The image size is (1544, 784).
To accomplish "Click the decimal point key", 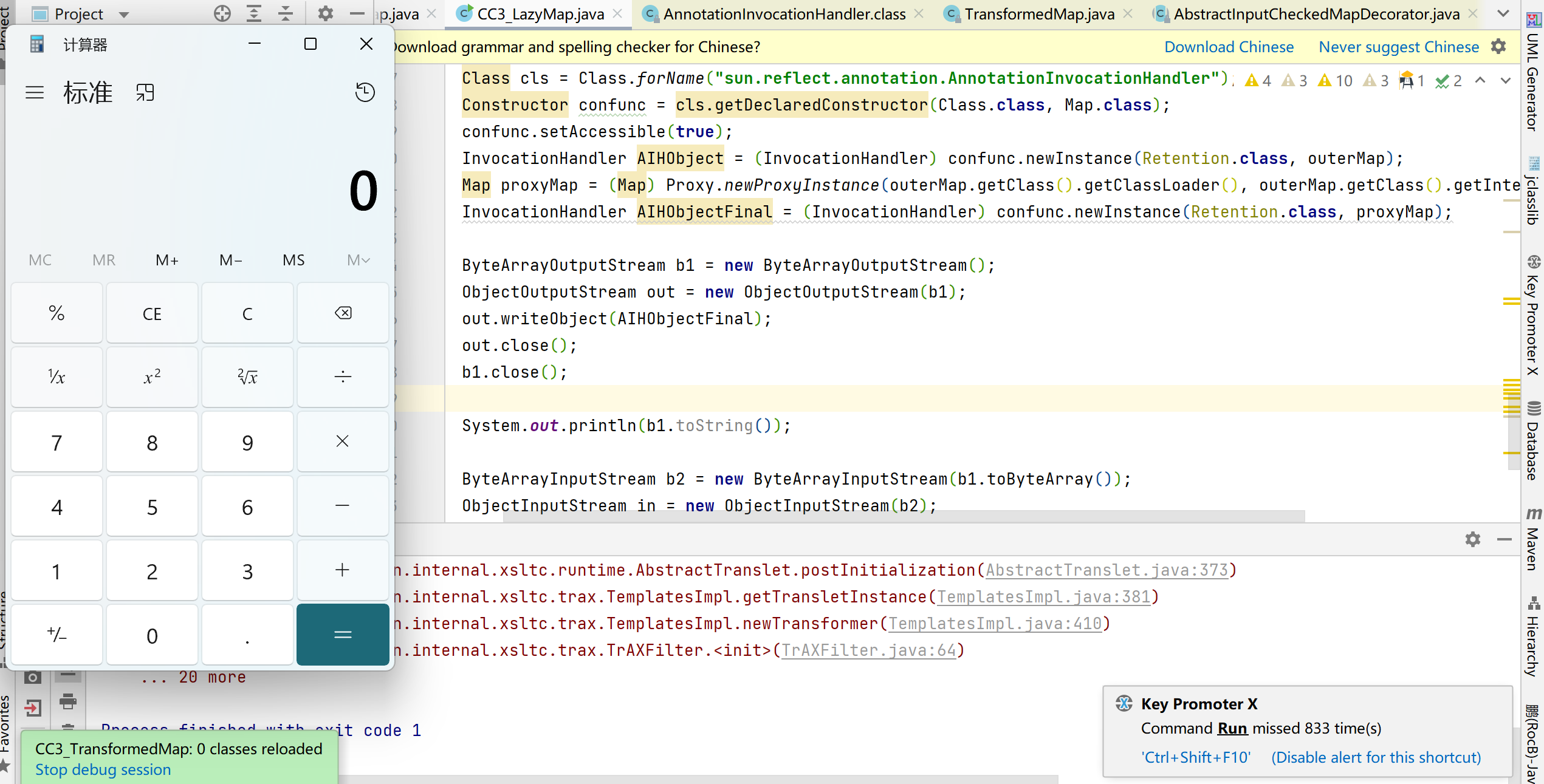I will tap(247, 635).
